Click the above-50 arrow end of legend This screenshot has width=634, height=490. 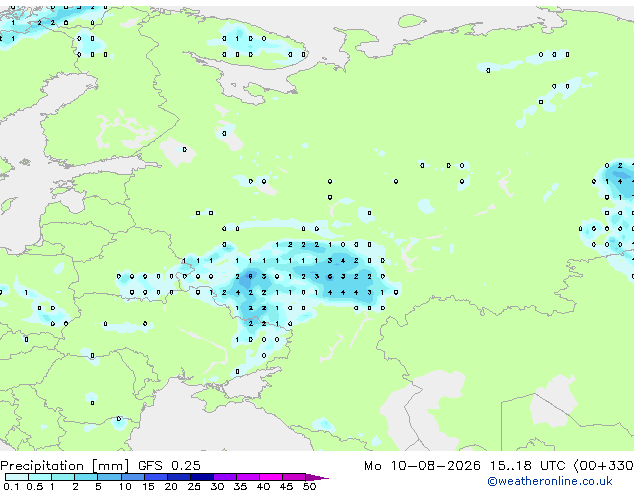click(x=317, y=477)
